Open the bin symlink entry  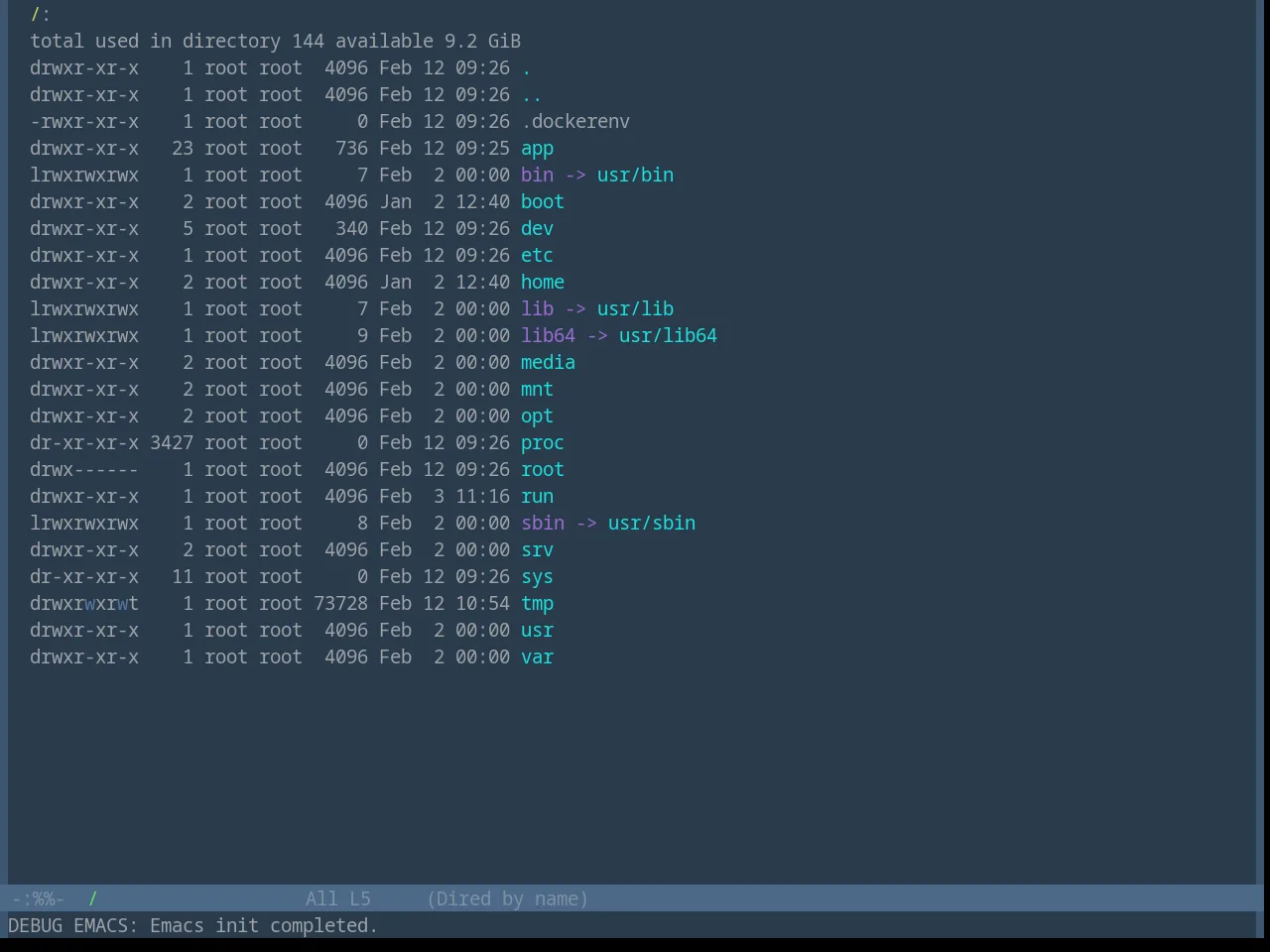[537, 176]
